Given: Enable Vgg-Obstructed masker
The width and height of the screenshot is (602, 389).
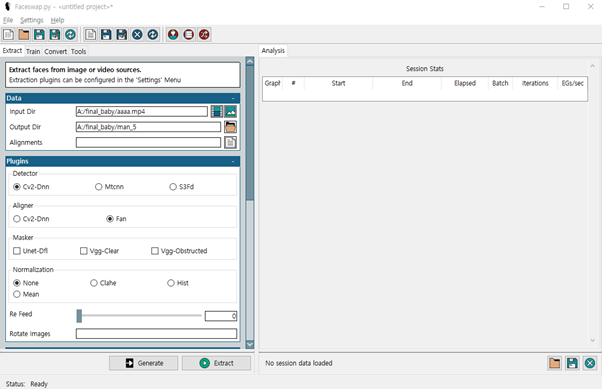Looking at the screenshot, I should [179, 251].
